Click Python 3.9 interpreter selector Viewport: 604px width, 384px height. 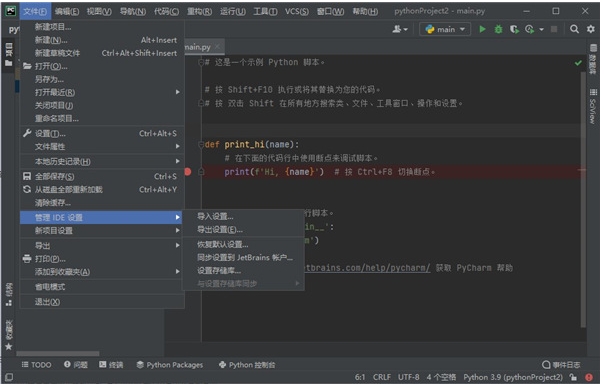coord(513,377)
